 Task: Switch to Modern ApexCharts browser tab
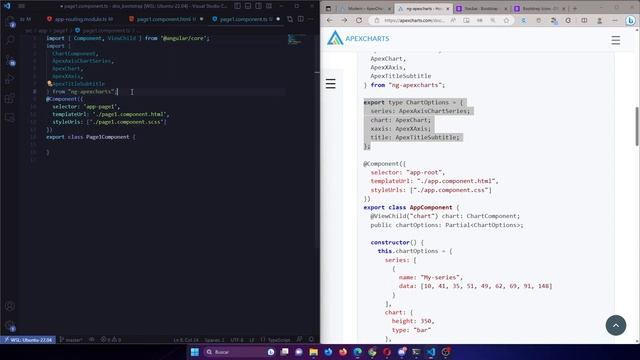tap(365, 9)
